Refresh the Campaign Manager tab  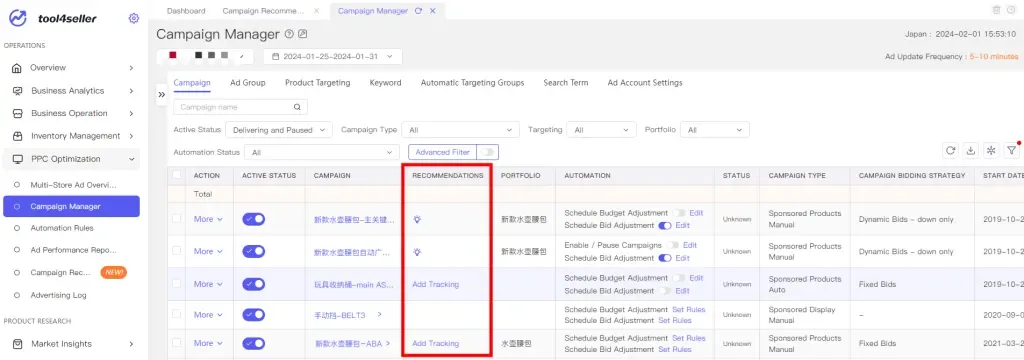coord(419,11)
